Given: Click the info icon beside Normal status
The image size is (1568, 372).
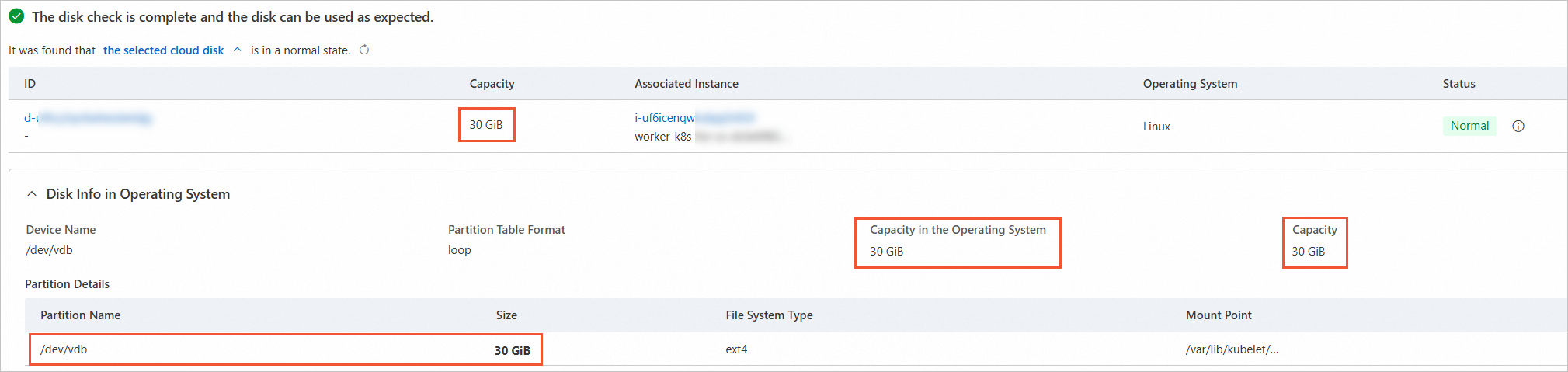Looking at the screenshot, I should click(1518, 126).
